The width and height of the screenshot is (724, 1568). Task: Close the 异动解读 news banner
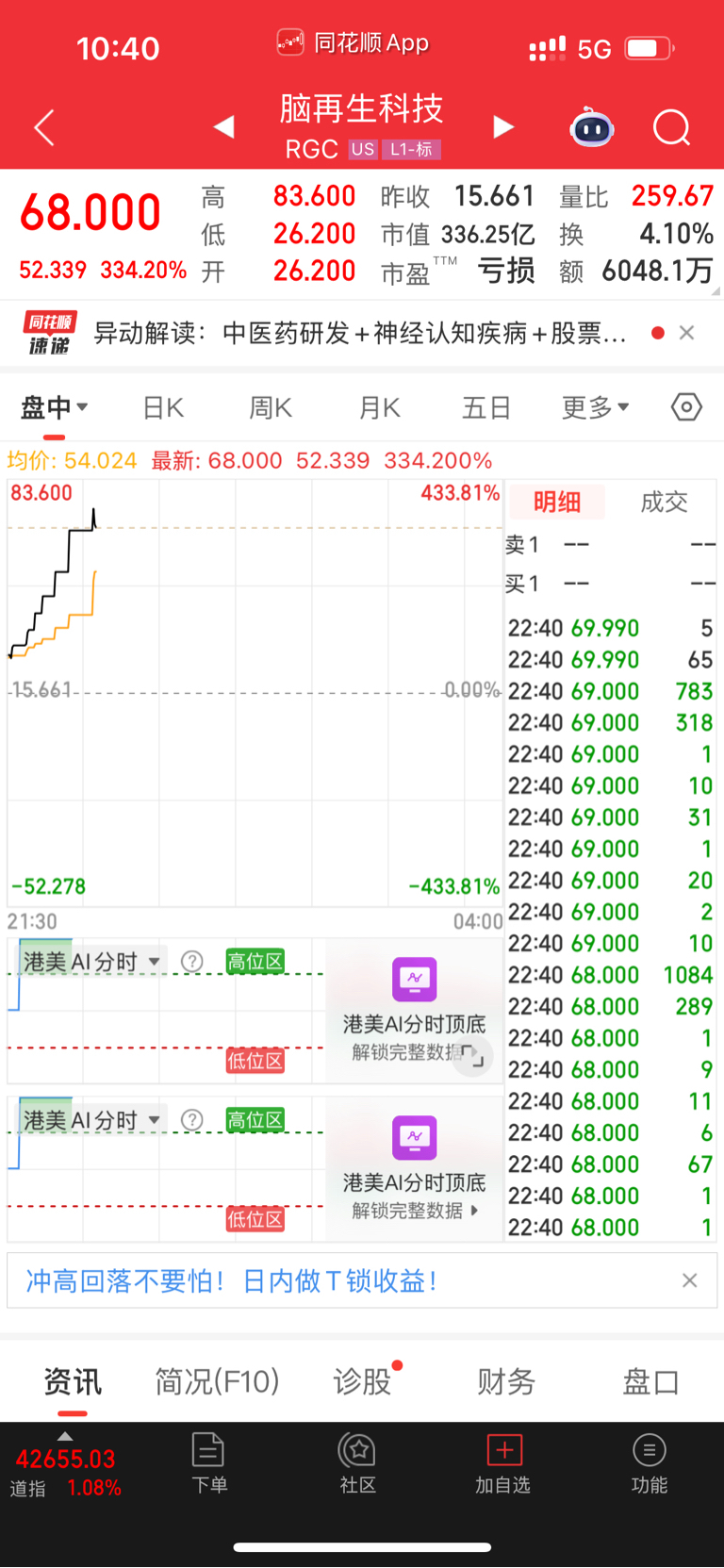(687, 333)
